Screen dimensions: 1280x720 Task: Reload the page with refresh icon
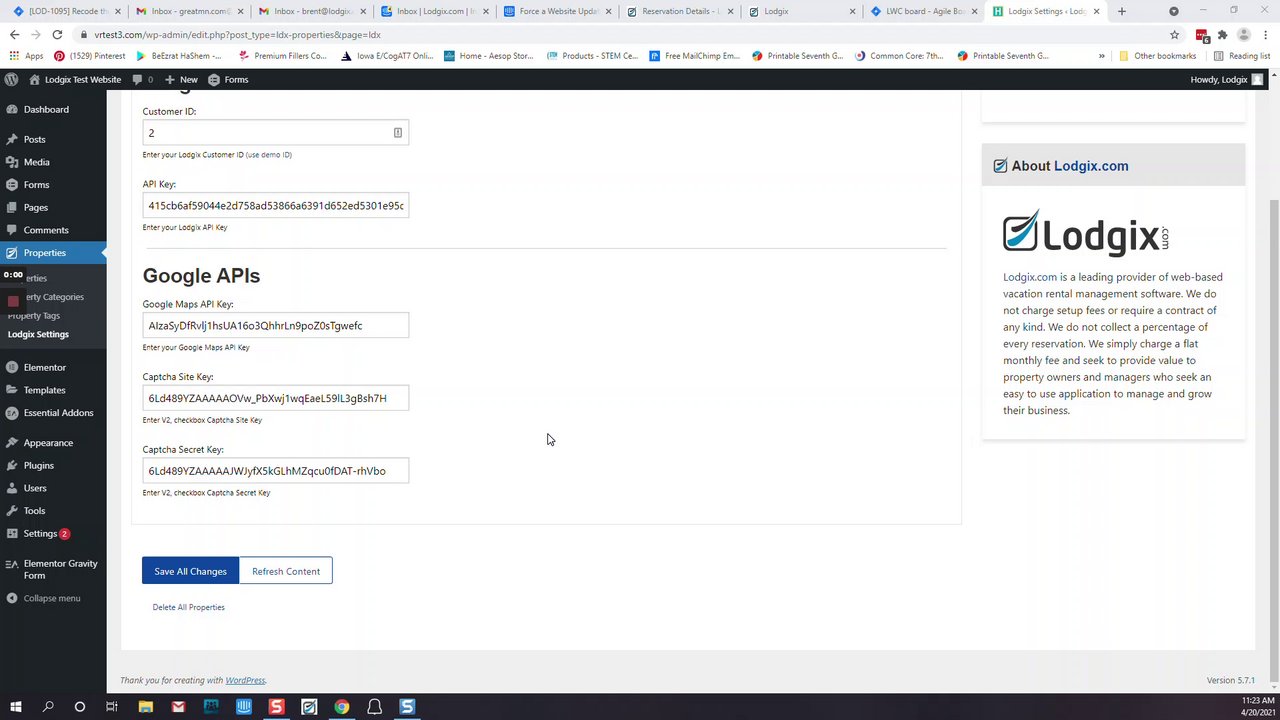[57, 34]
